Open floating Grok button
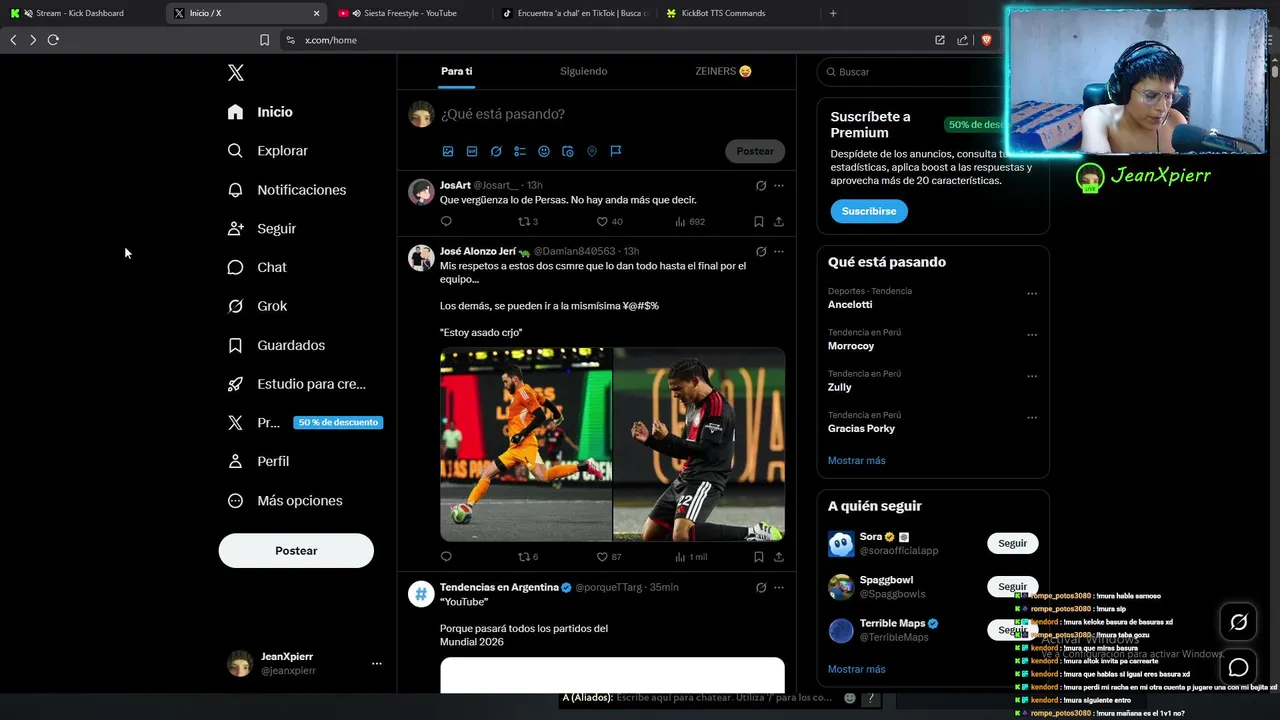The width and height of the screenshot is (1280, 720). tap(1238, 622)
